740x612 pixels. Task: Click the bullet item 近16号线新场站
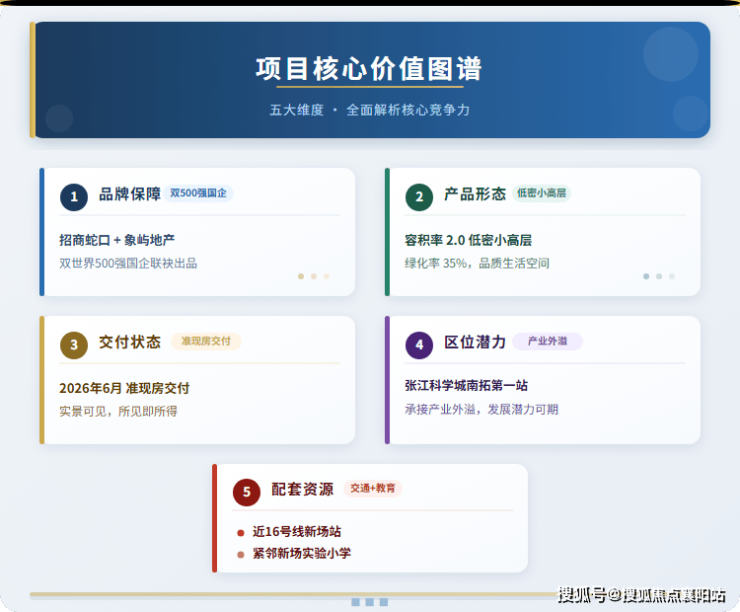click(x=296, y=532)
